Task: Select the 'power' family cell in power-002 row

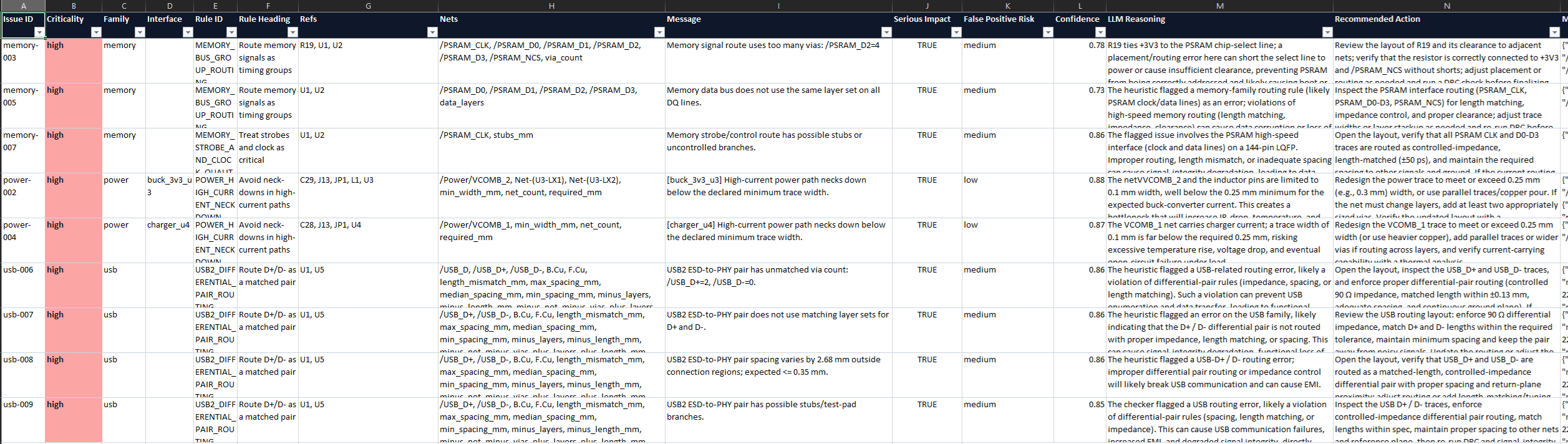Action: click(x=123, y=196)
